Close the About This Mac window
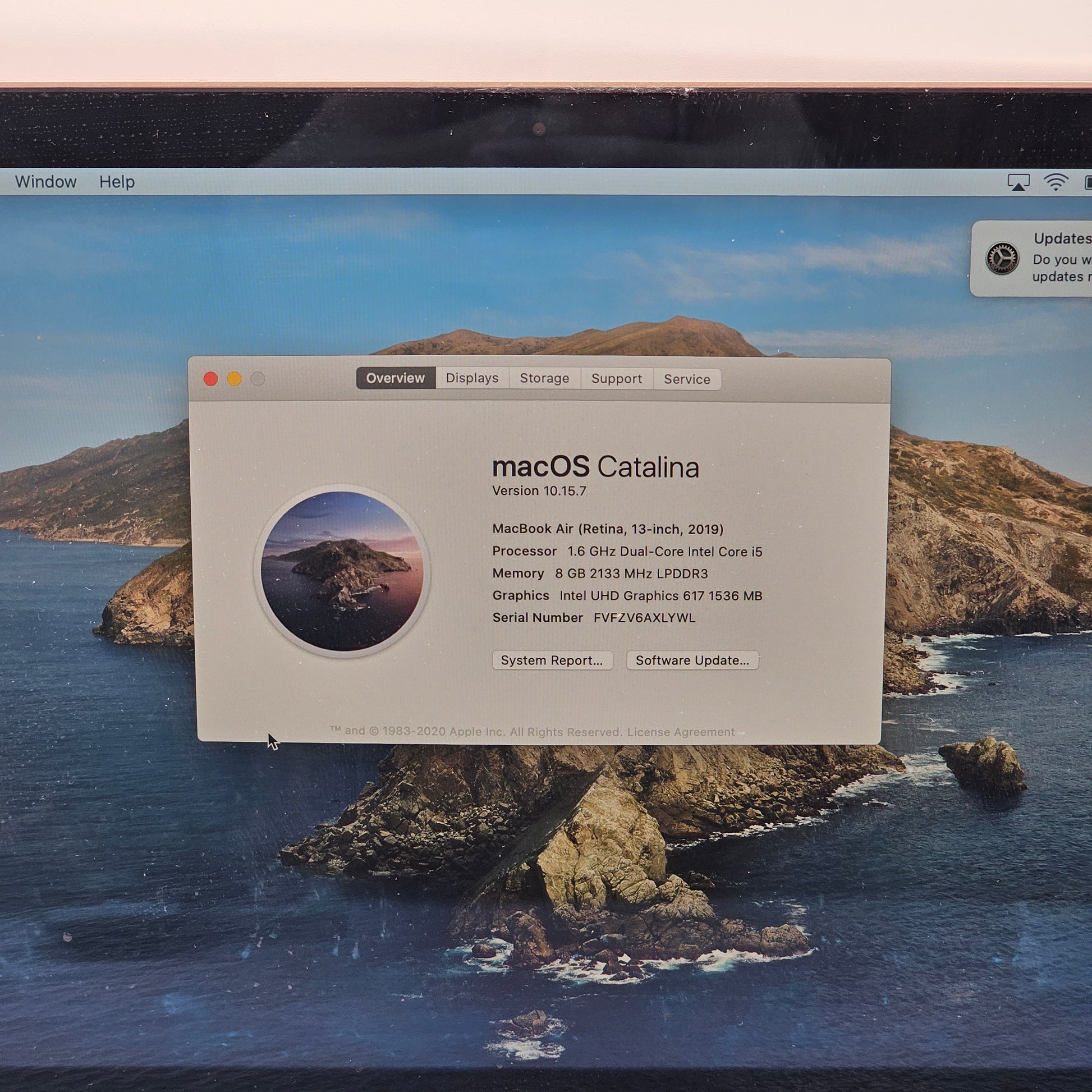 211,379
